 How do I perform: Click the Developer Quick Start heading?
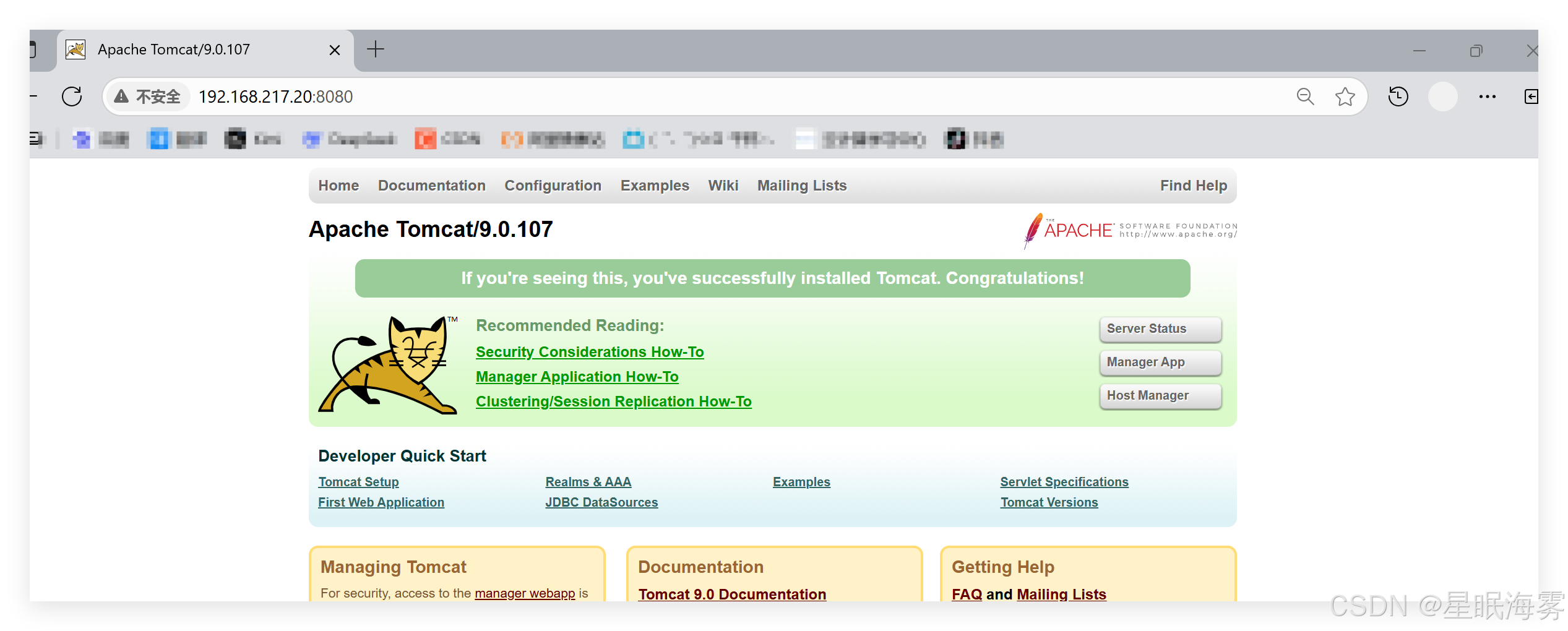point(402,456)
